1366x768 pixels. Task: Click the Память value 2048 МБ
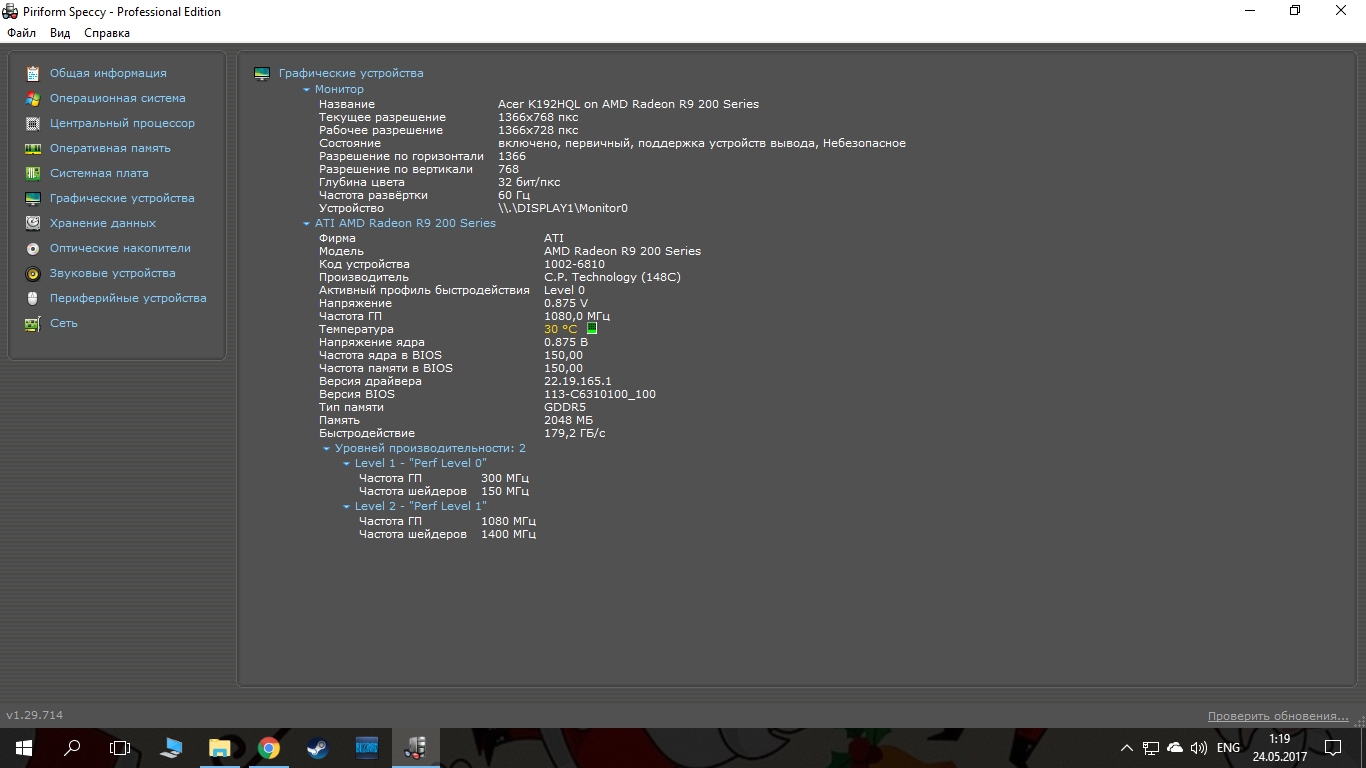(568, 420)
